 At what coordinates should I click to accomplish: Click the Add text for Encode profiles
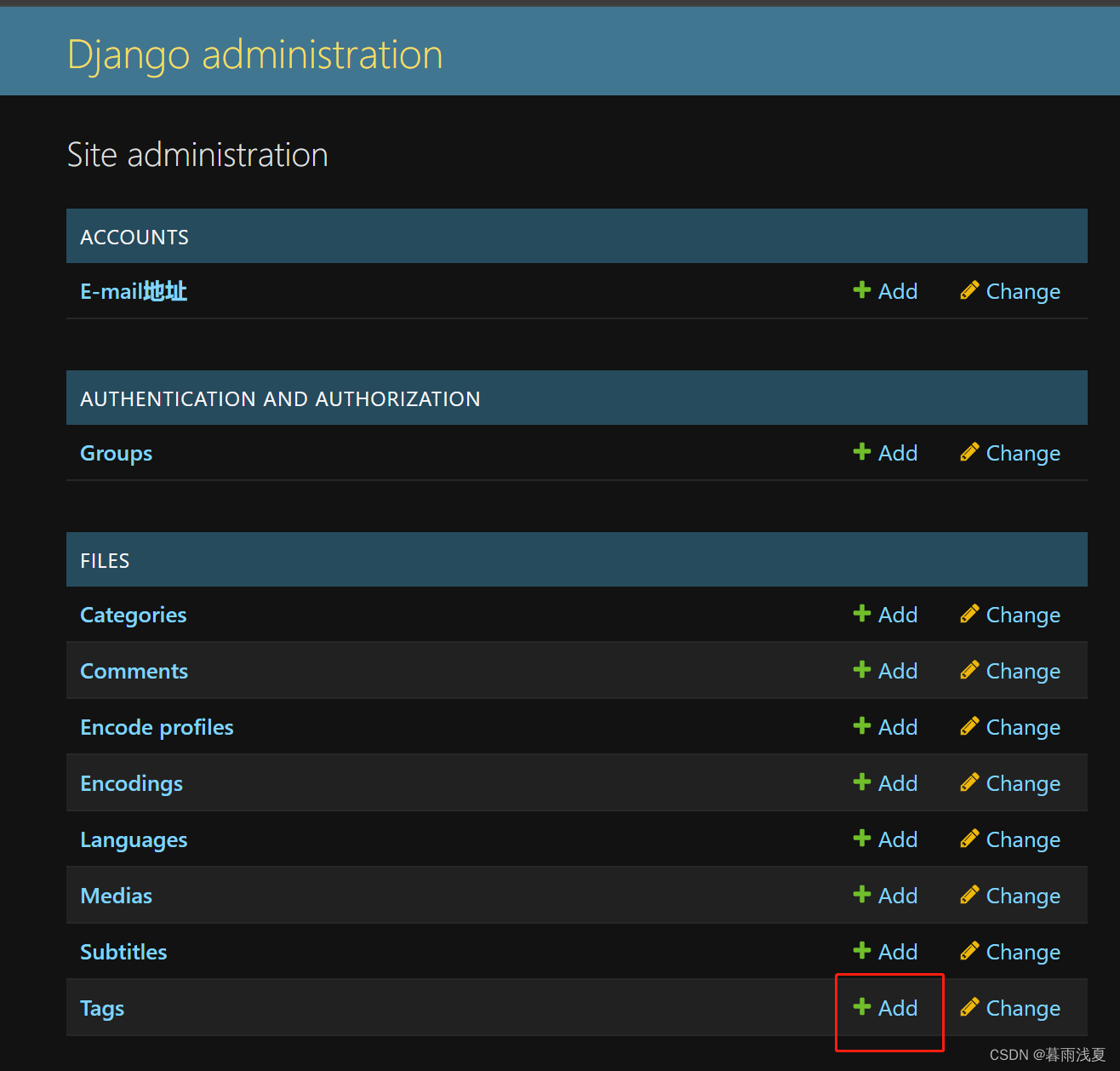898,727
